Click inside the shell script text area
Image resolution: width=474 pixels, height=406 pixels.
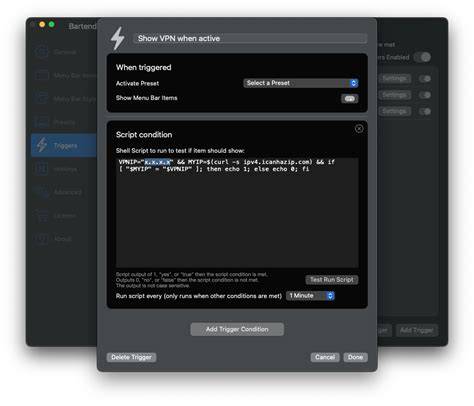coord(237,213)
